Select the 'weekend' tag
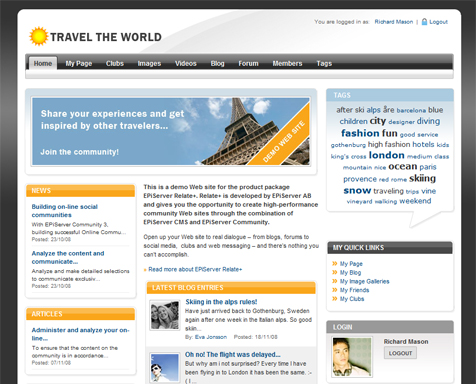Viewport: 476px width, 384px height. click(415, 201)
